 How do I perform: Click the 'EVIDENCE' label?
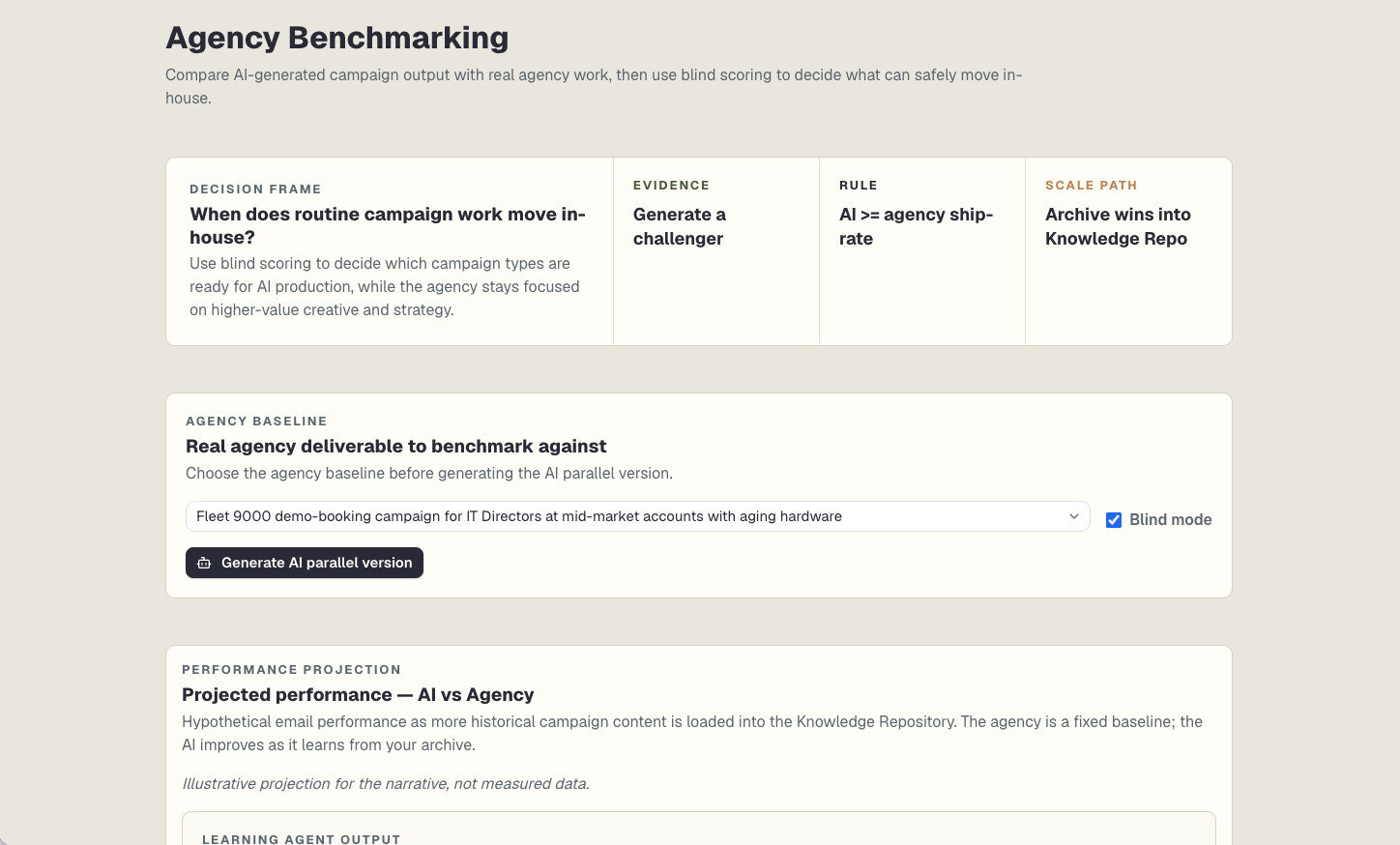coord(671,186)
